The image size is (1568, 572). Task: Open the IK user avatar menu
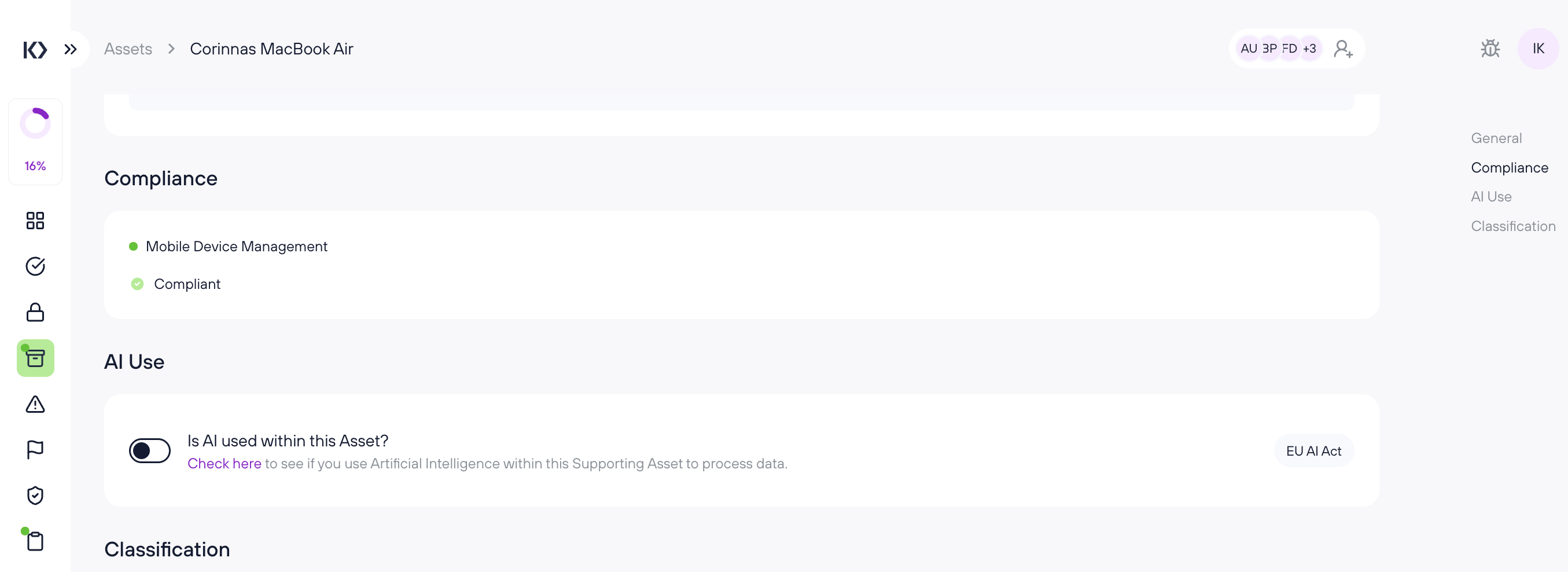point(1538,49)
